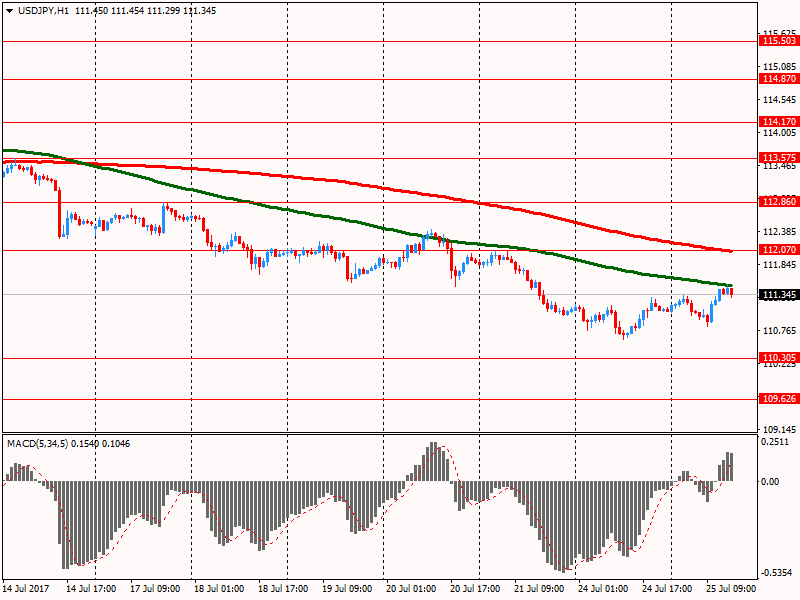This screenshot has height=600, width=800.
Task: Click the 24 Jul 01:00 time label
Action: pyautogui.click(x=603, y=588)
